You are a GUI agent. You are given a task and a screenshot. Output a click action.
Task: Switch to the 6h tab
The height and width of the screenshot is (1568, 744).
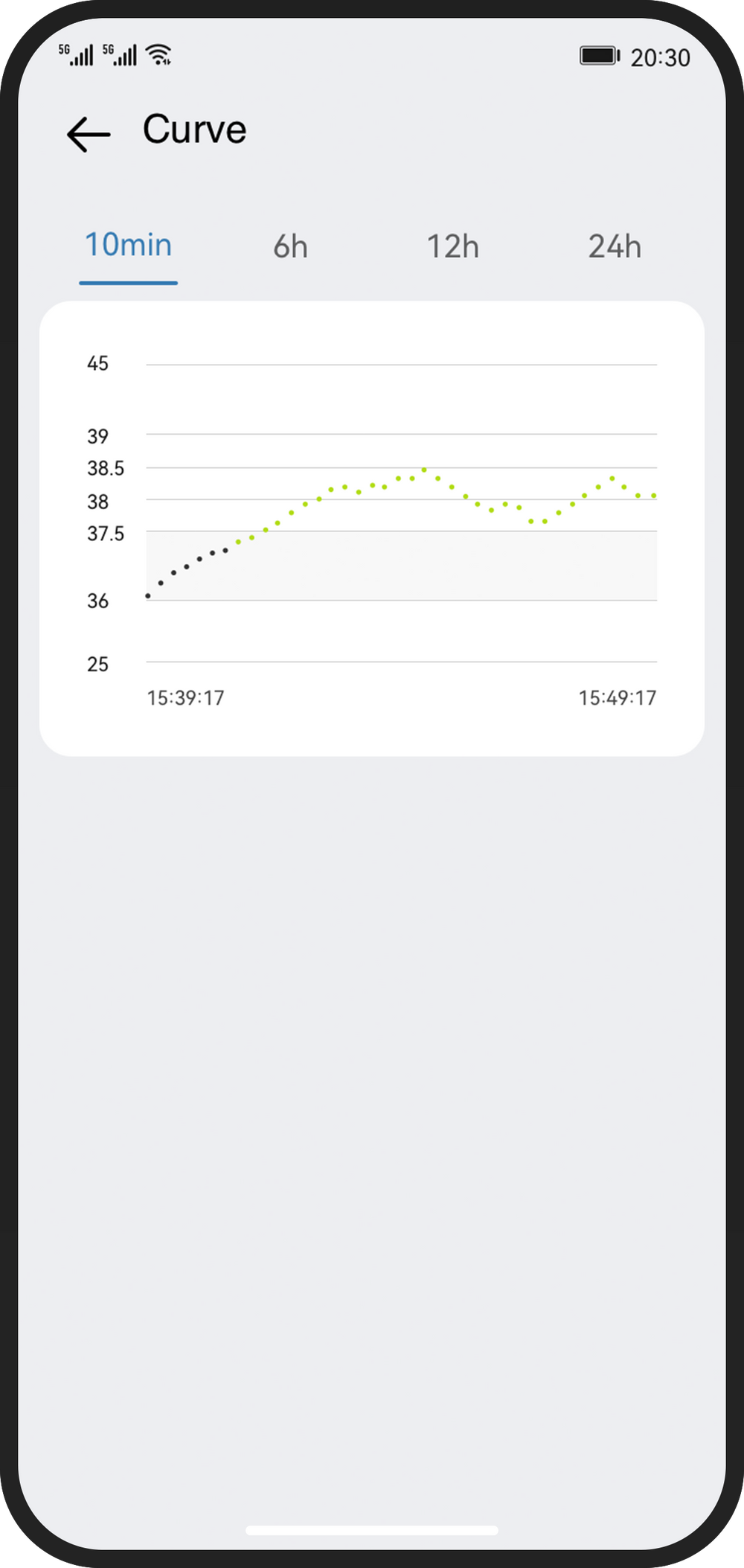coord(290,247)
